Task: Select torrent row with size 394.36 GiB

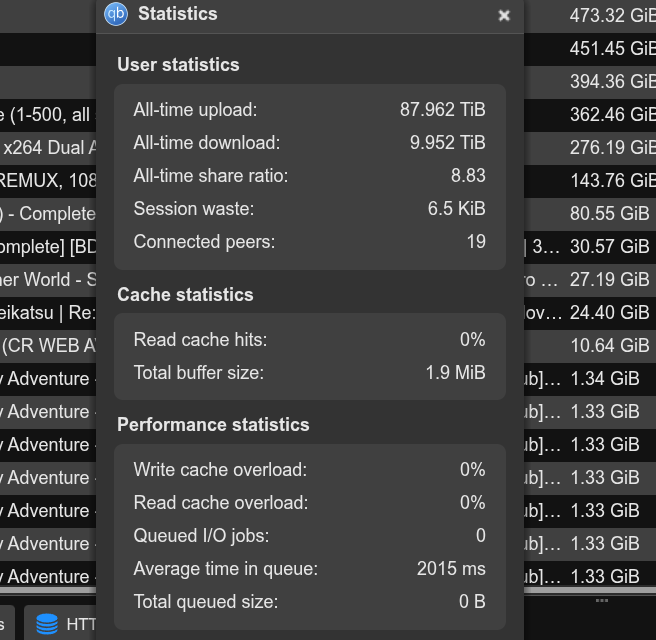Action: click(590, 82)
